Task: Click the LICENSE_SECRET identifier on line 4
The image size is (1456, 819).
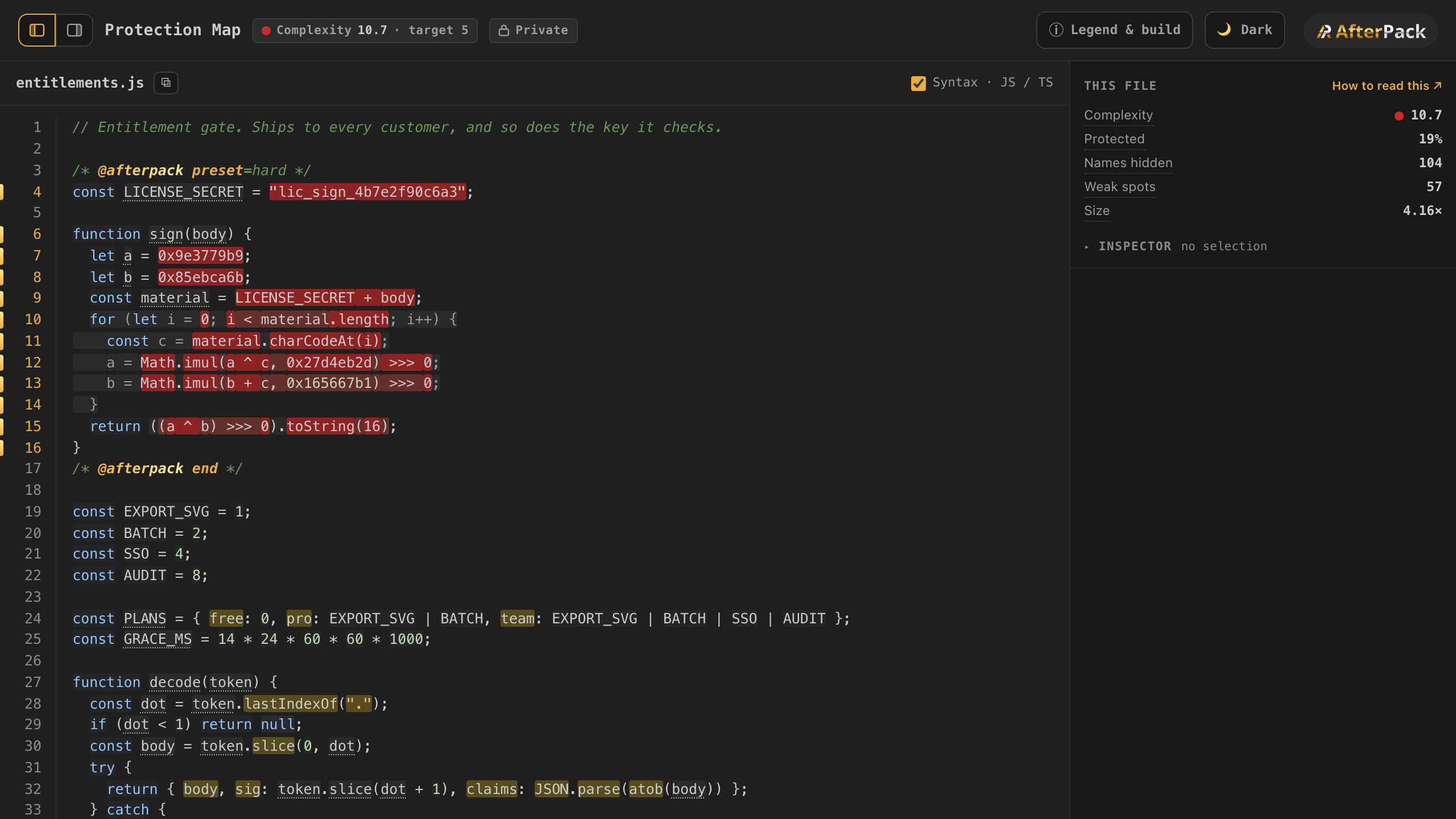Action: (183, 192)
